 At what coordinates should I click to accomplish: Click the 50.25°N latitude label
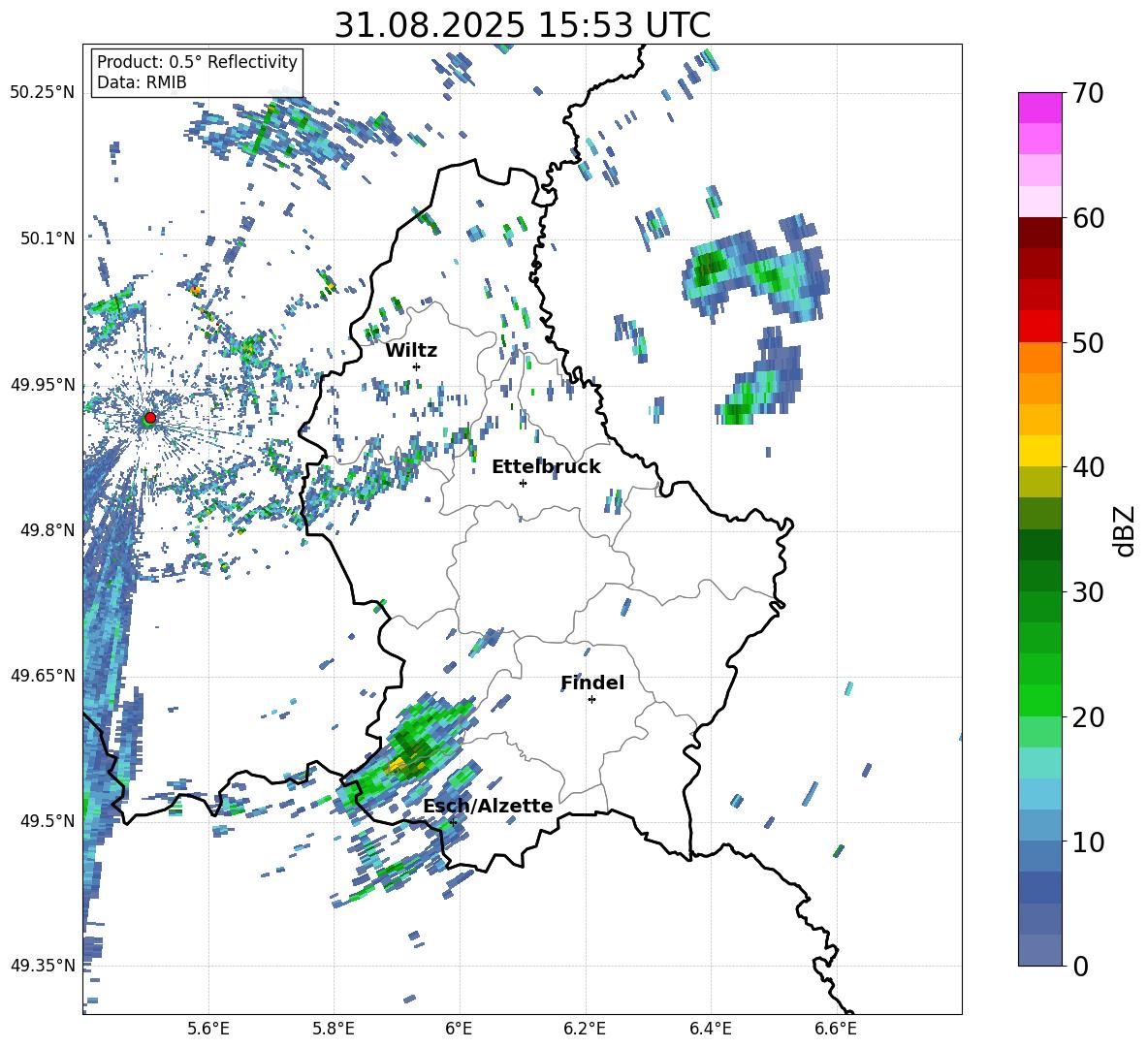pyautogui.click(x=44, y=93)
